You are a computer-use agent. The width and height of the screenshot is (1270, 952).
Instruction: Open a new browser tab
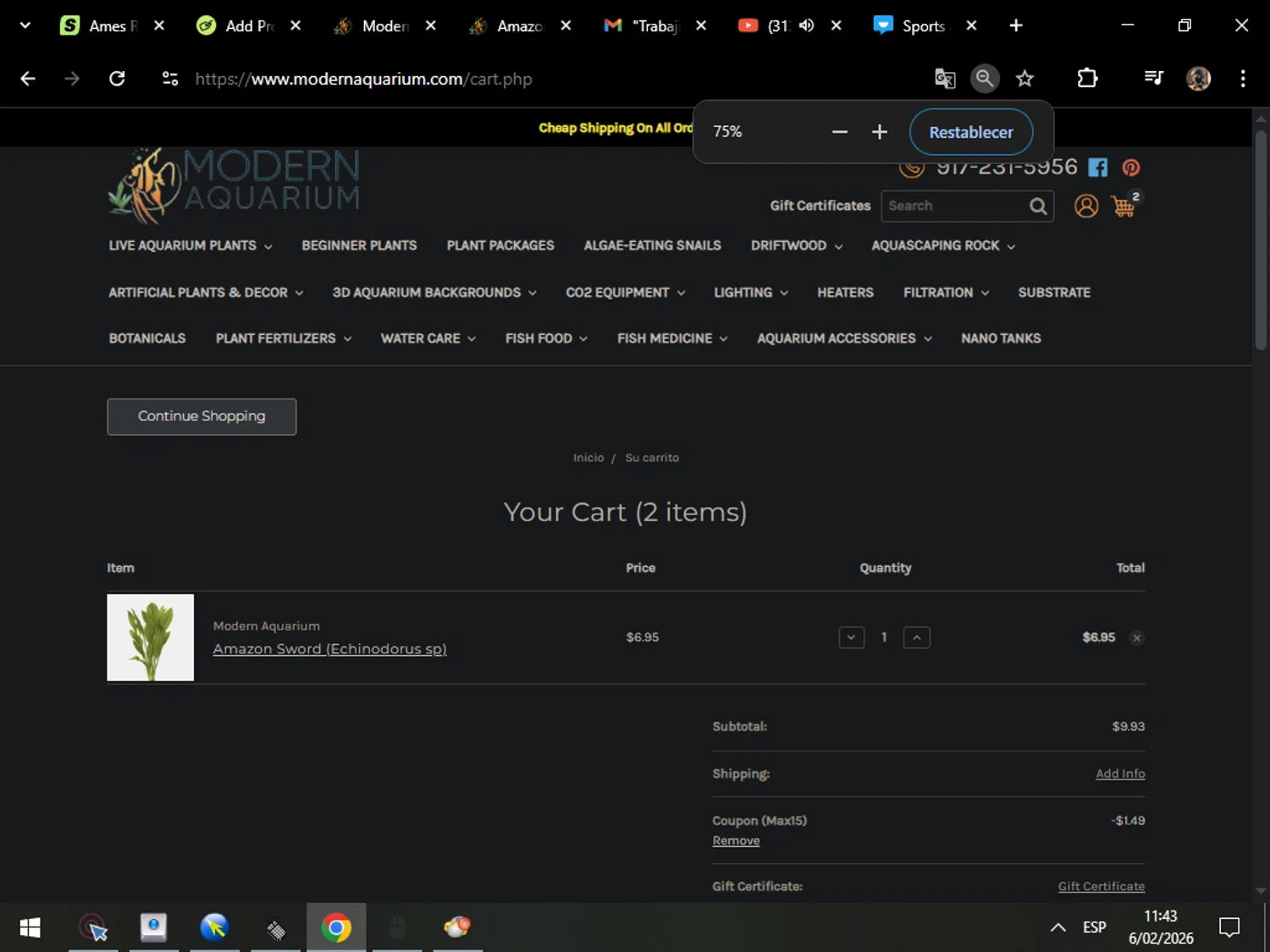[x=1016, y=25]
